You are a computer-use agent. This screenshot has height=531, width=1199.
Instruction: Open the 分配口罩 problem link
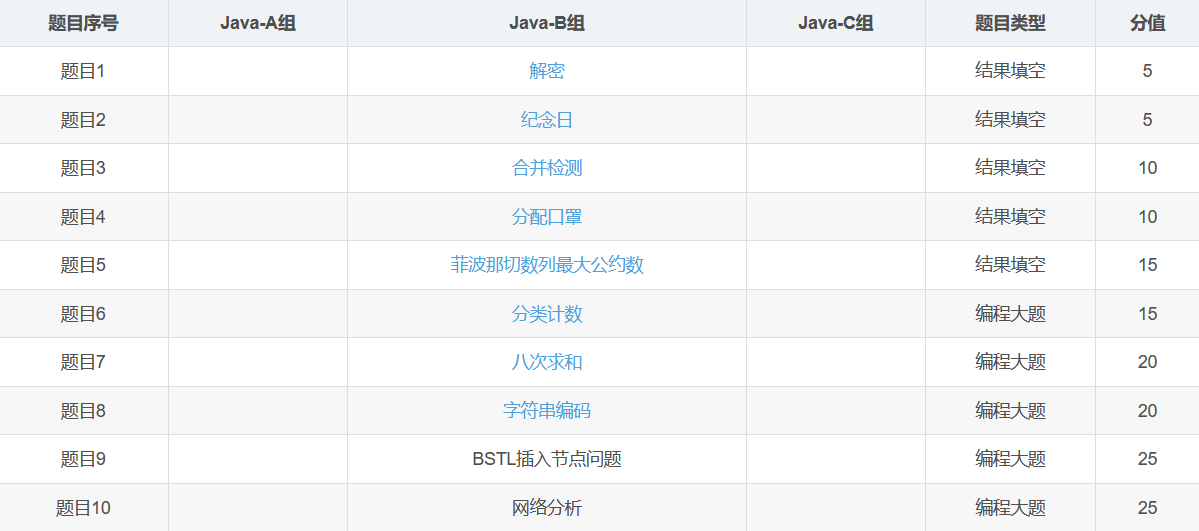[547, 217]
